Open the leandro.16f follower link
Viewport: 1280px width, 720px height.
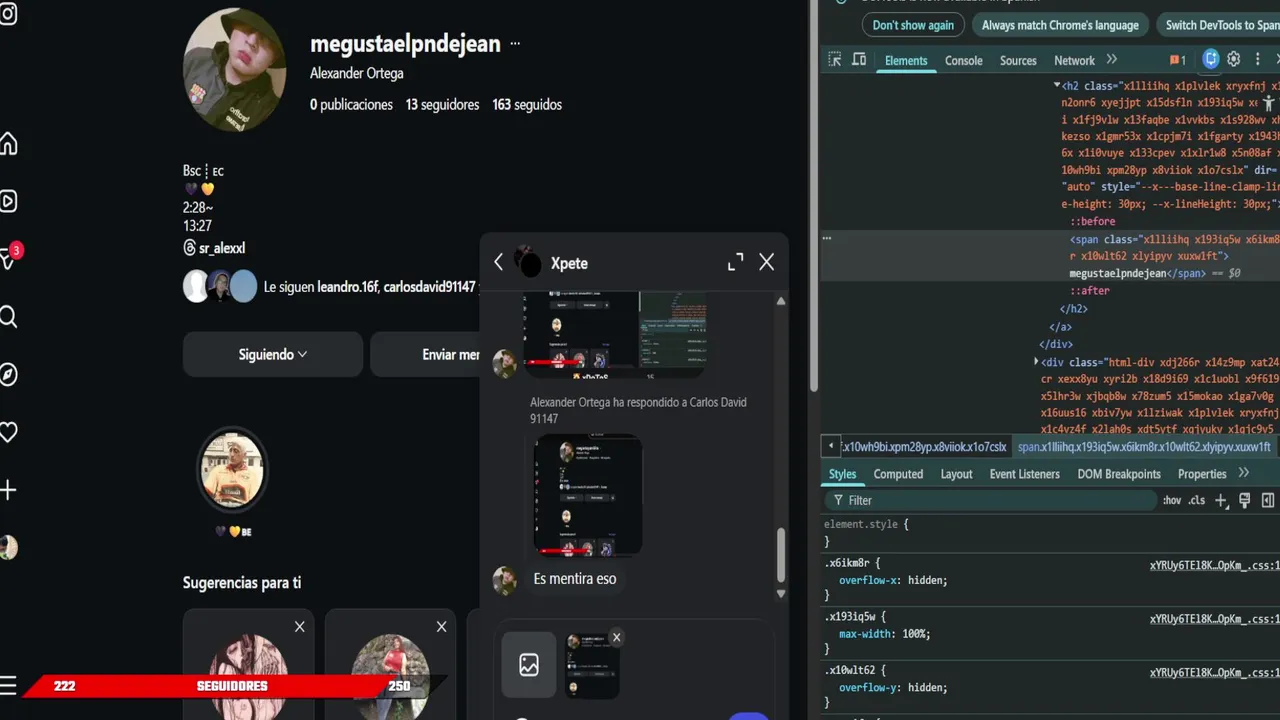[347, 287]
